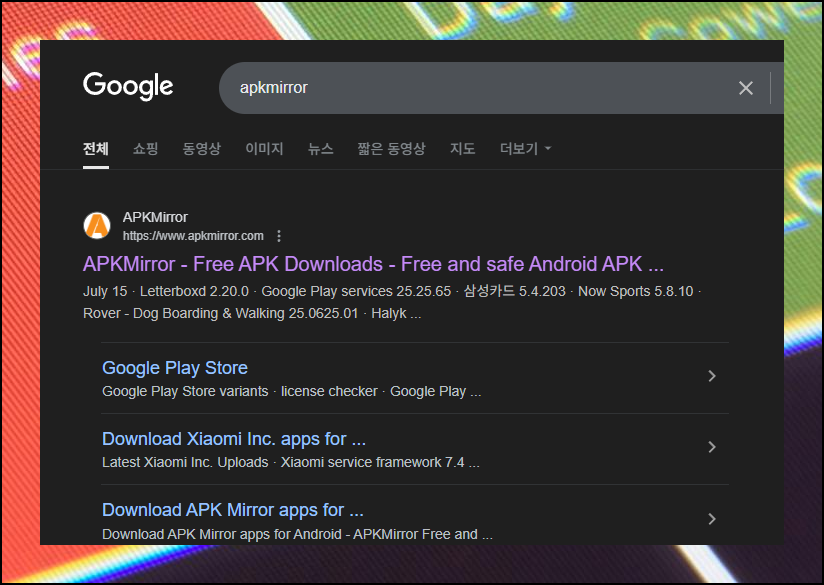The width and height of the screenshot is (824, 585).
Task: Open the Google Play Store sitelink
Action: click(175, 368)
